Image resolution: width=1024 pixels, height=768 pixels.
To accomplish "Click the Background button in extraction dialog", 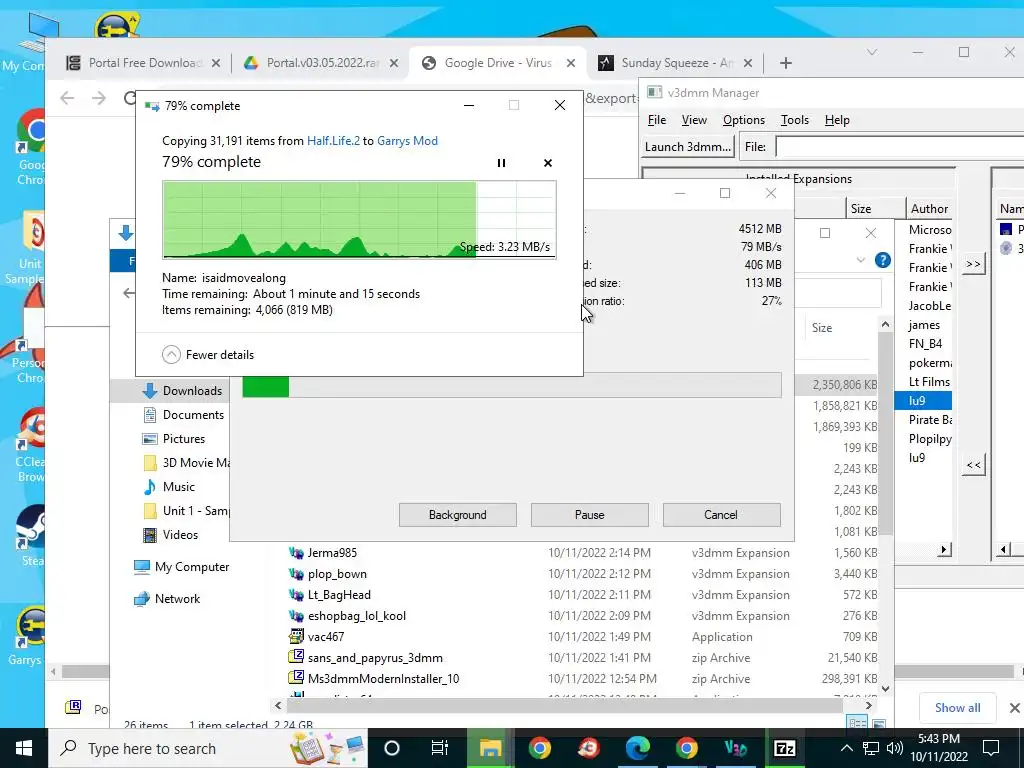I will point(458,515).
